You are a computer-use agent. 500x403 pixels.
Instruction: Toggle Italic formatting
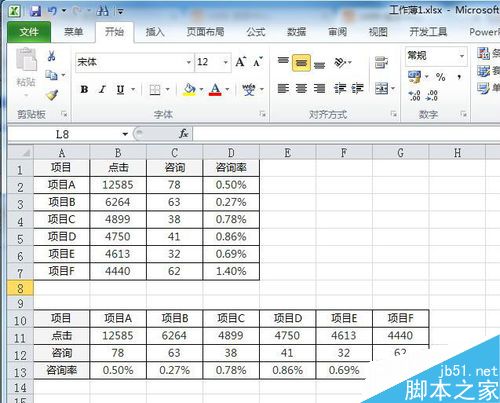pyautogui.click(x=102, y=89)
